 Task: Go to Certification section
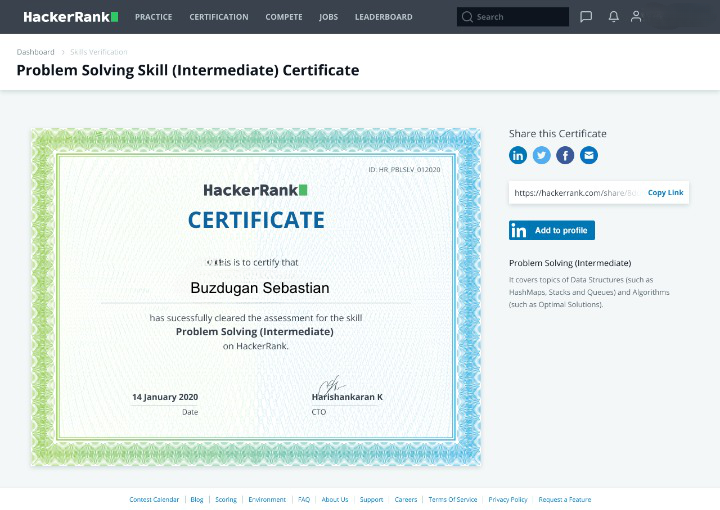(x=218, y=17)
